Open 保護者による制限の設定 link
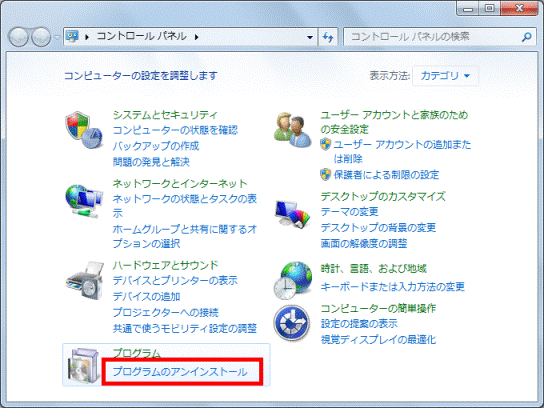The width and height of the screenshot is (544, 408). click(386, 175)
